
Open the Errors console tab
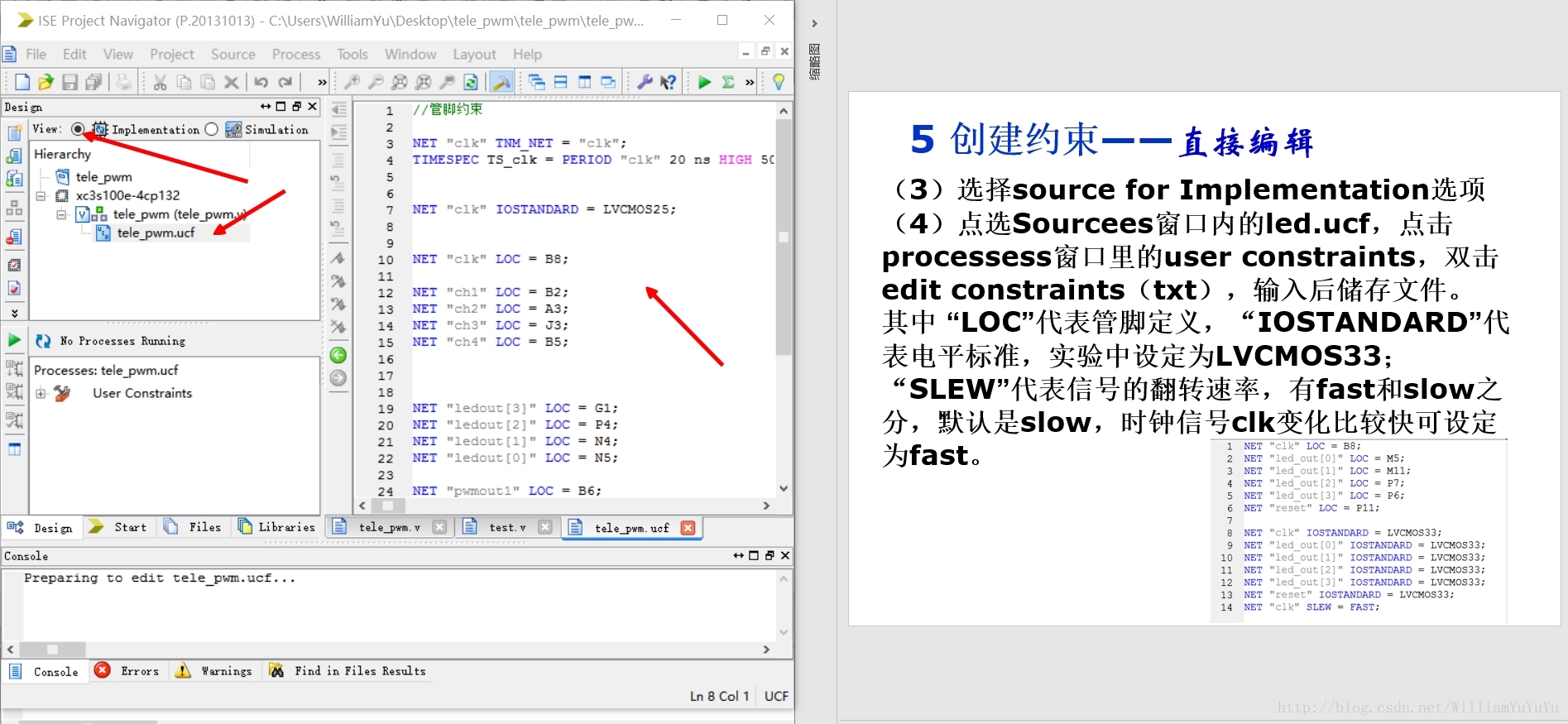pos(127,671)
